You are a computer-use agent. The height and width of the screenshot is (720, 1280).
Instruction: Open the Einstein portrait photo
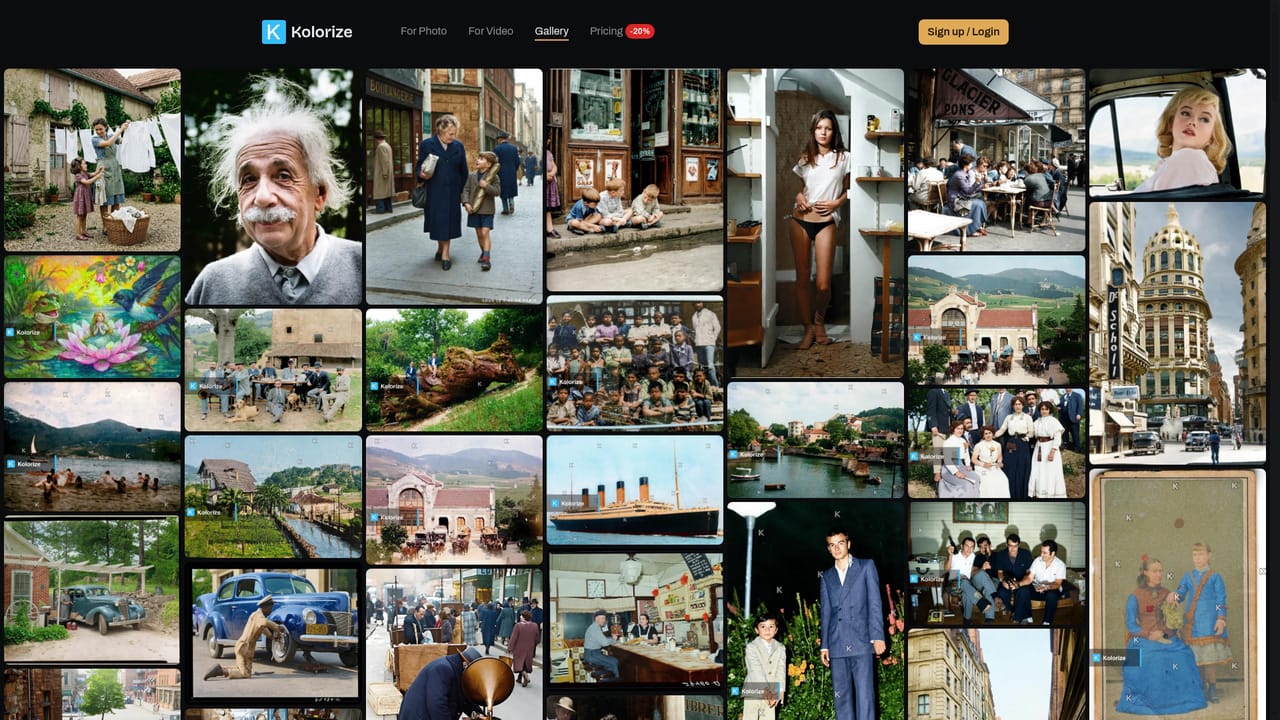[273, 187]
